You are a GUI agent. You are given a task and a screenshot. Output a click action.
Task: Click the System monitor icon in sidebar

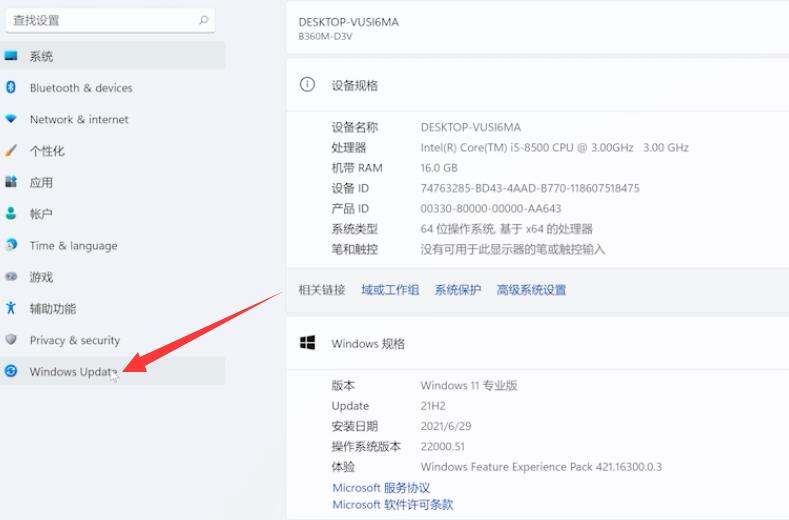(x=11, y=56)
